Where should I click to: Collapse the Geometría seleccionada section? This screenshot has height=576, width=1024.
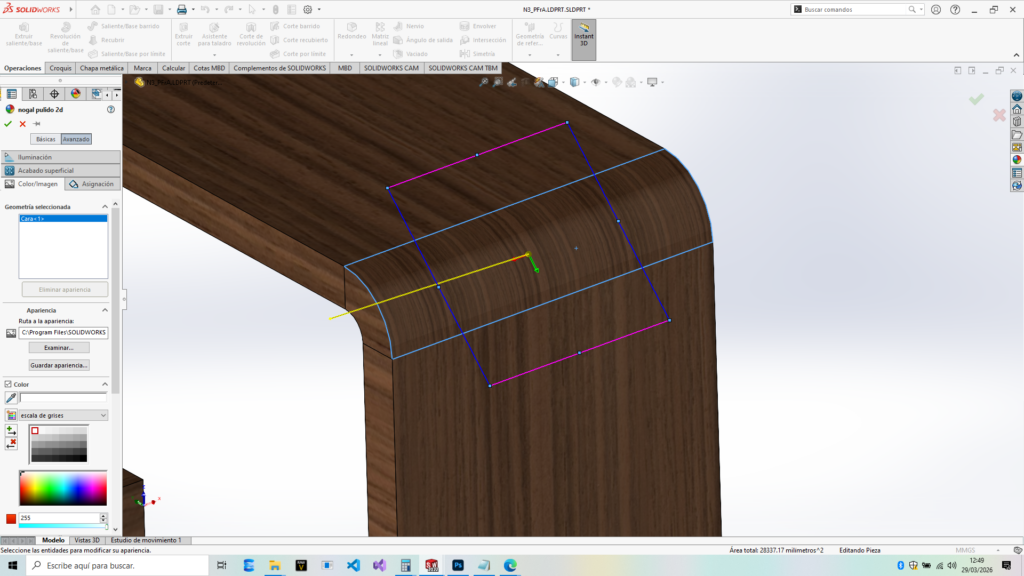coord(104,207)
